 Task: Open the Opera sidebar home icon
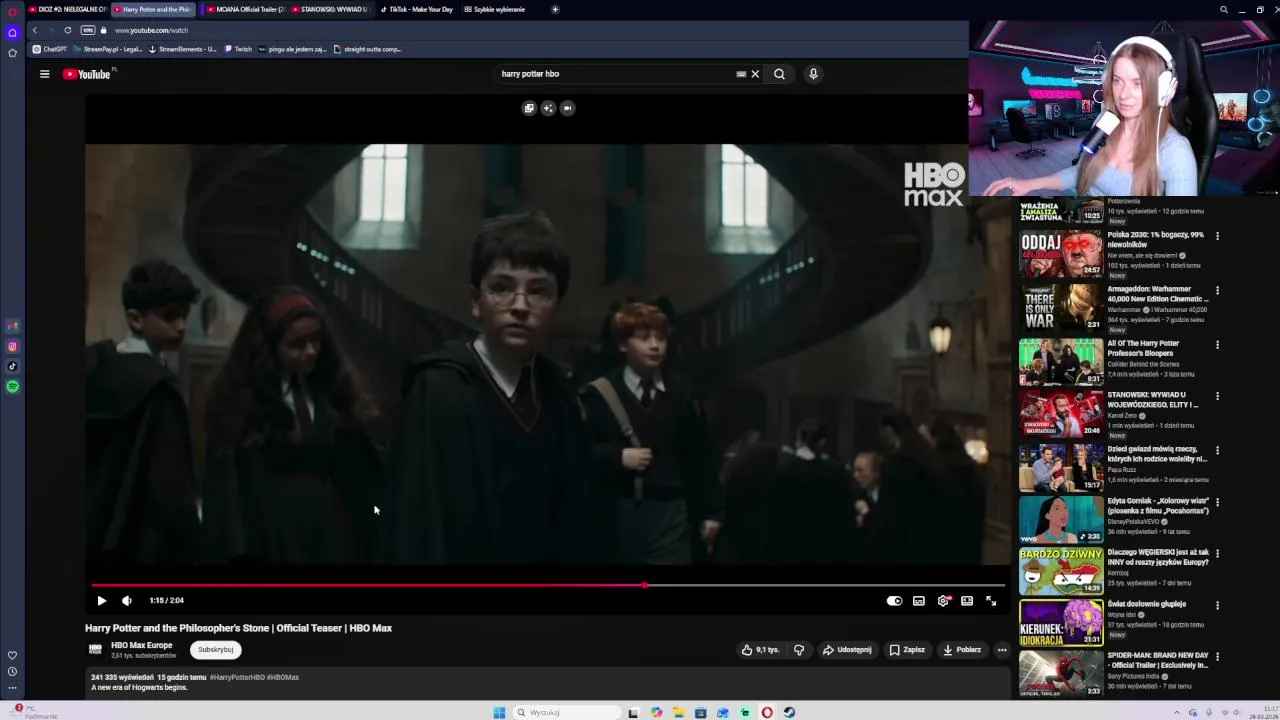coord(12,32)
